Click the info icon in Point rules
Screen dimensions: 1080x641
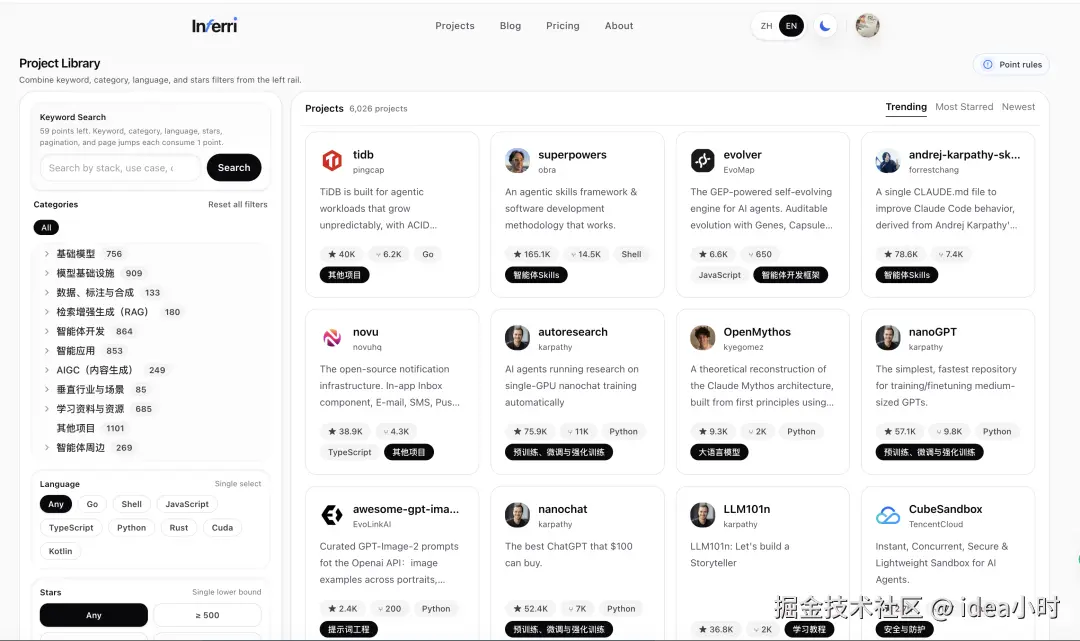pyautogui.click(x=988, y=64)
